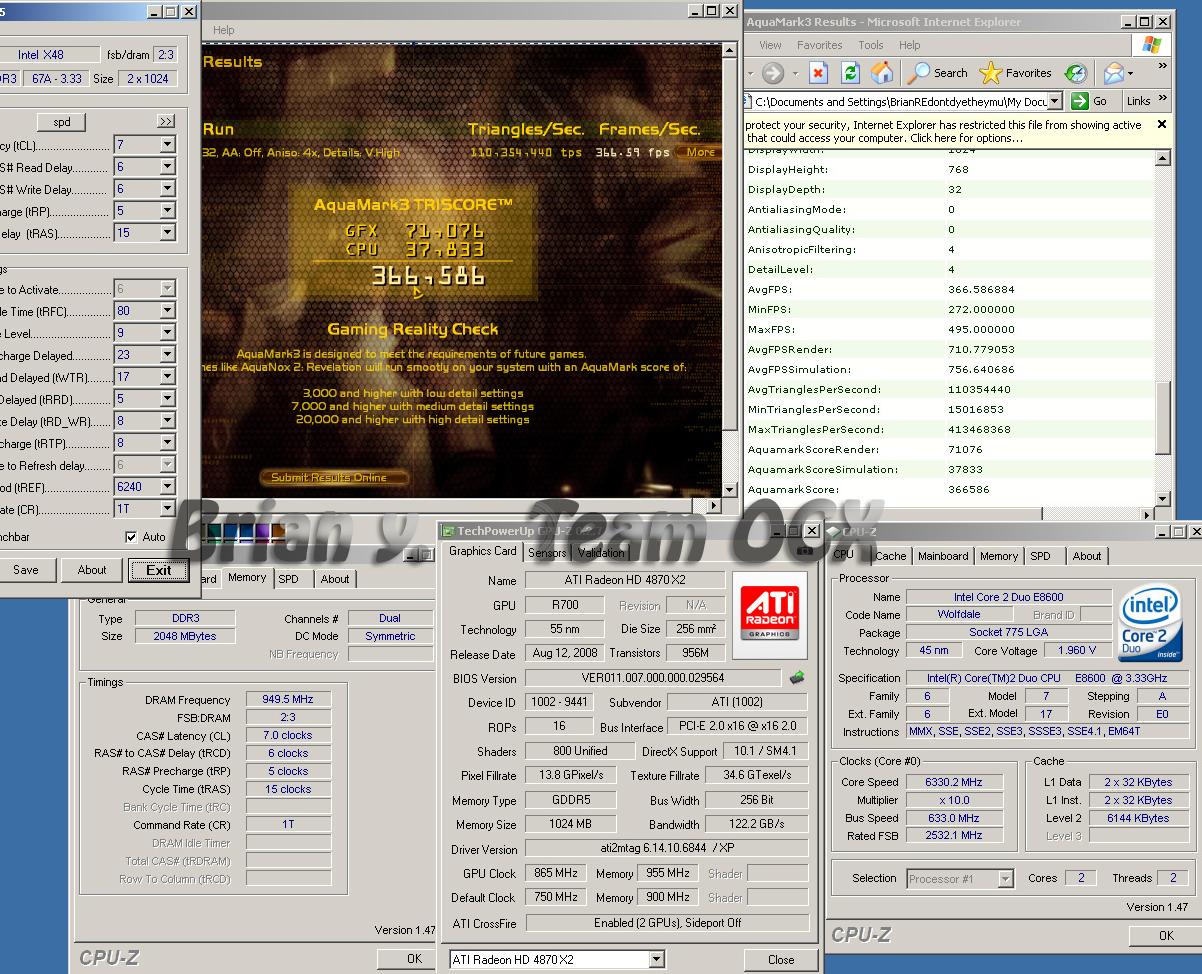The height and width of the screenshot is (974, 1202).
Task: Toggle the Auto checkbox in MemSet
Action: click(x=131, y=537)
